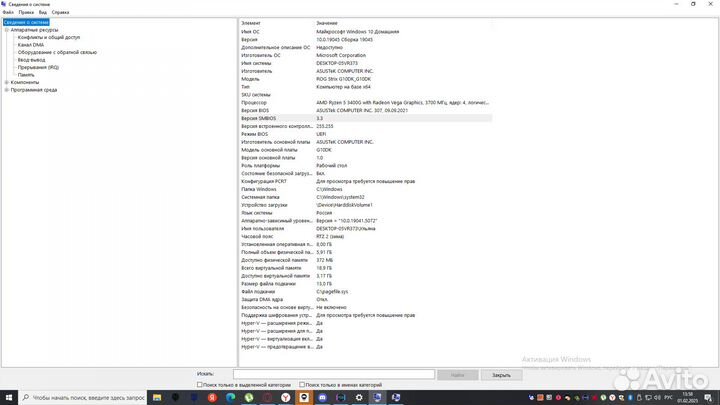
Task: Select the Память tree item
Action: pos(26,75)
